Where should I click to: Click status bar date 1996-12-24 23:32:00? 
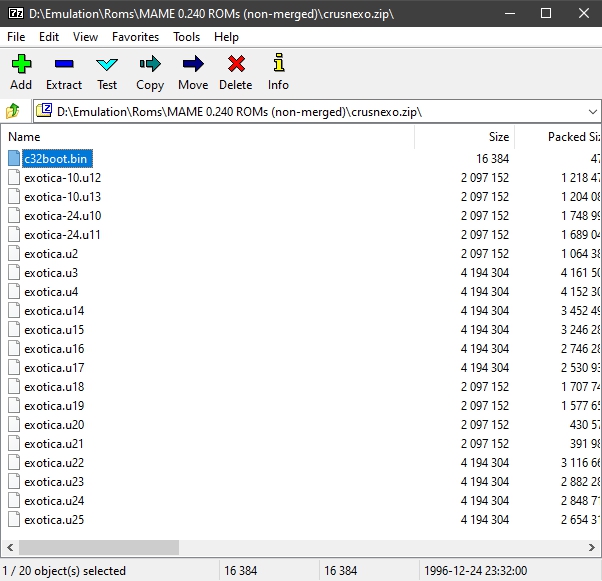click(475, 571)
